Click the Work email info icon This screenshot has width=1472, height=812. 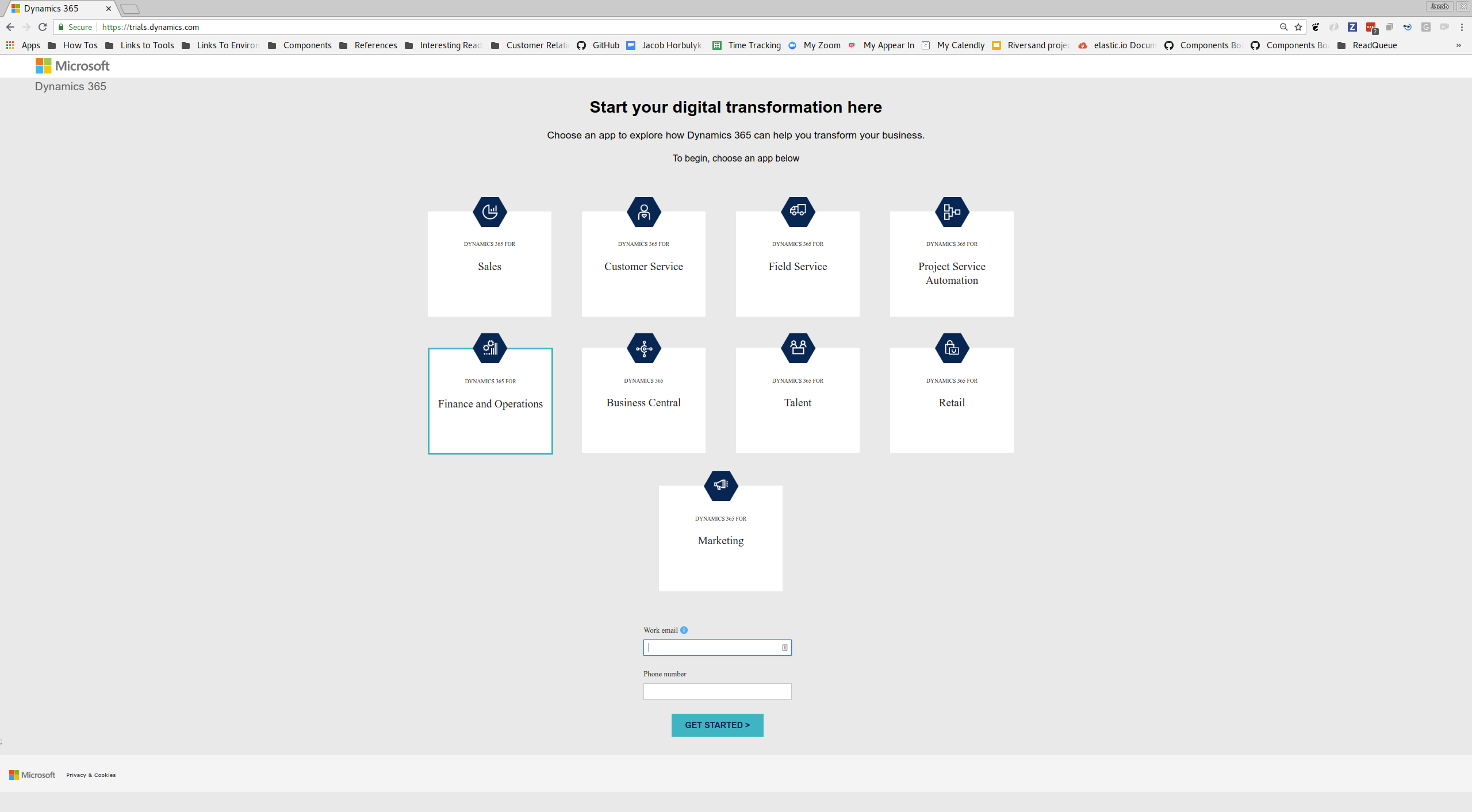(684, 630)
